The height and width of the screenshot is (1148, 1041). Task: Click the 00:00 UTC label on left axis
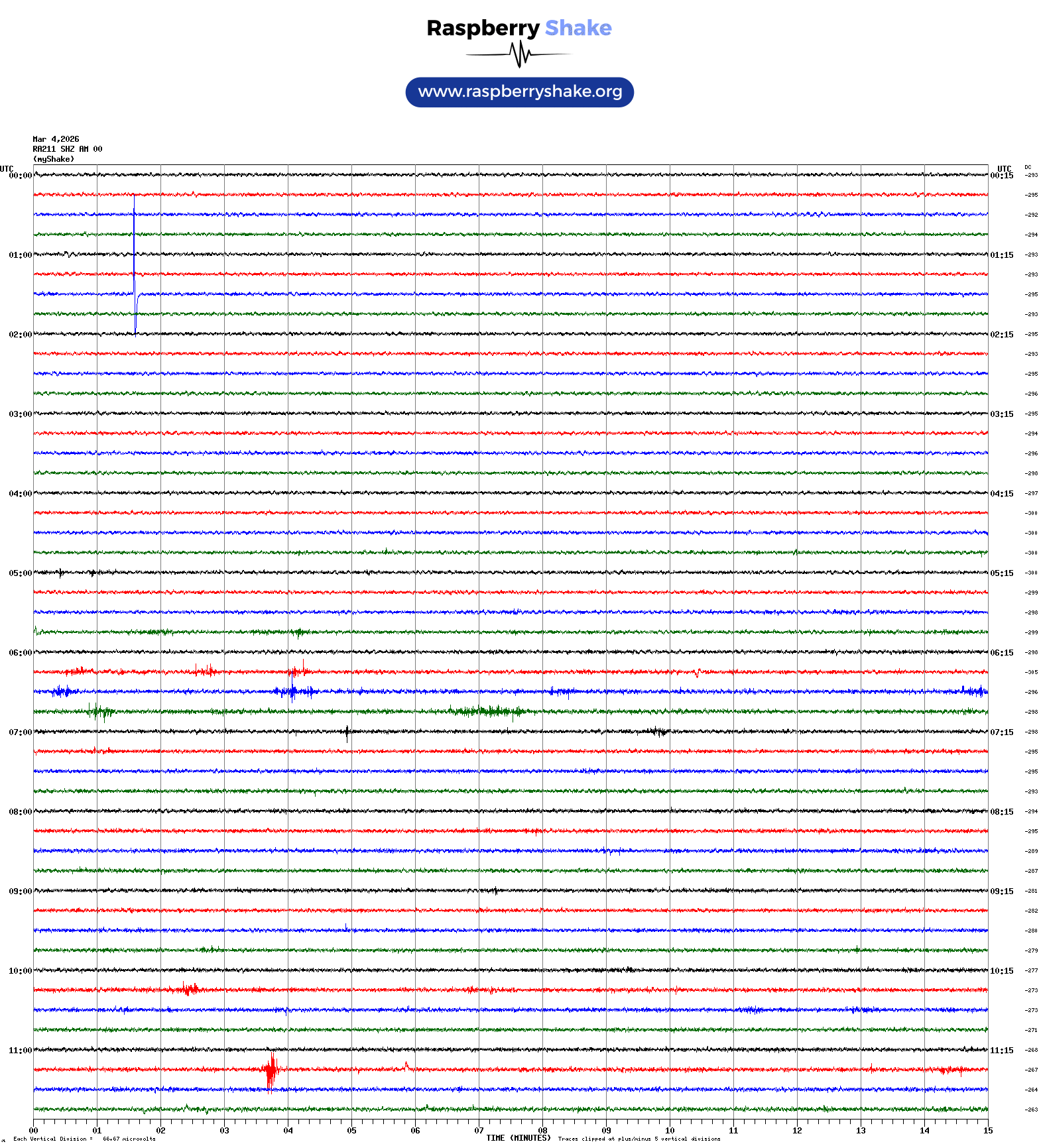click(x=20, y=176)
